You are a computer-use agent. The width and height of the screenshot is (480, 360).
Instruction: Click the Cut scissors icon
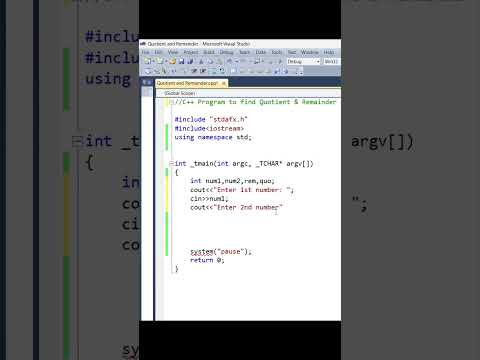[x=201, y=61]
